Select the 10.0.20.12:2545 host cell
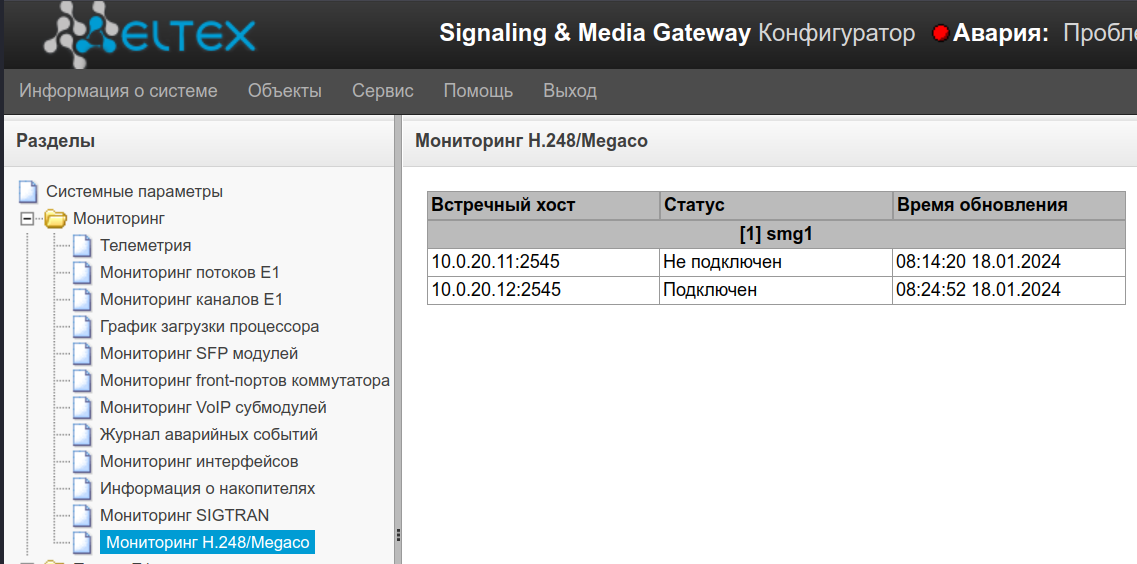The height and width of the screenshot is (564, 1137). (496, 290)
